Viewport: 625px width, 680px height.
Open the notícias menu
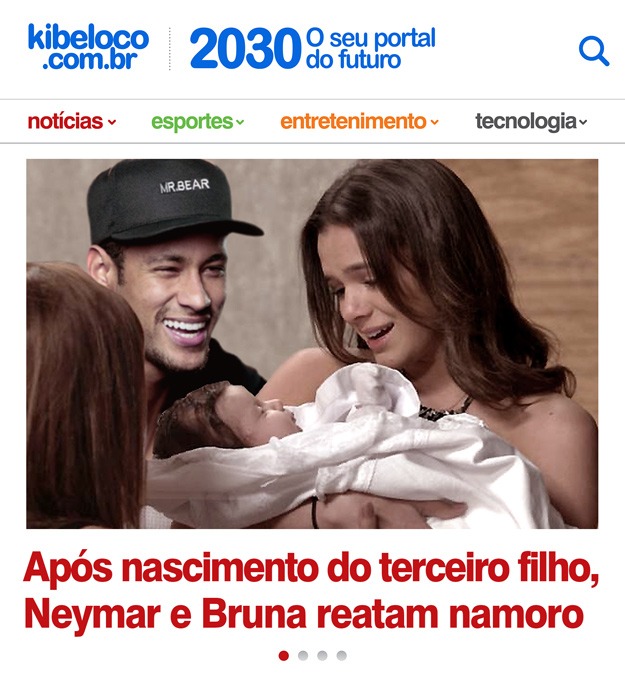[72, 121]
